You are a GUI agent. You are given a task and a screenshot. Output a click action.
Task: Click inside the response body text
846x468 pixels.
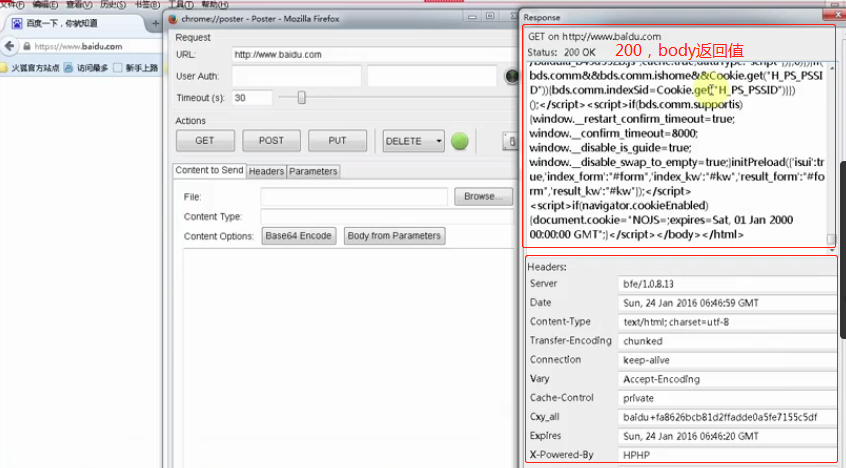click(x=677, y=154)
